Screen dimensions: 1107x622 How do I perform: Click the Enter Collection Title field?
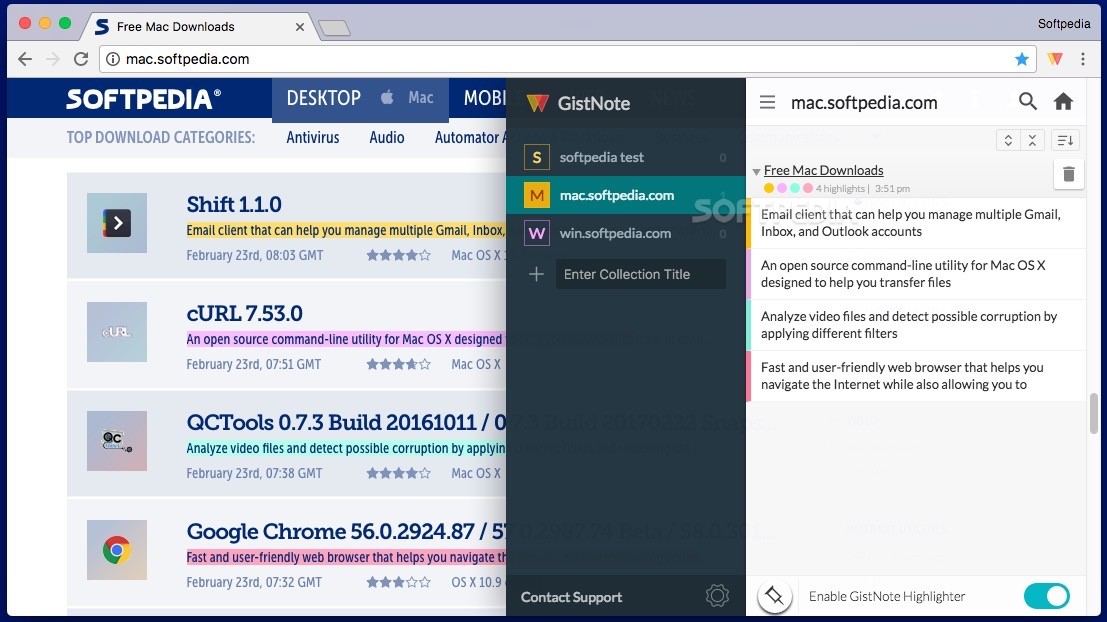pos(640,274)
